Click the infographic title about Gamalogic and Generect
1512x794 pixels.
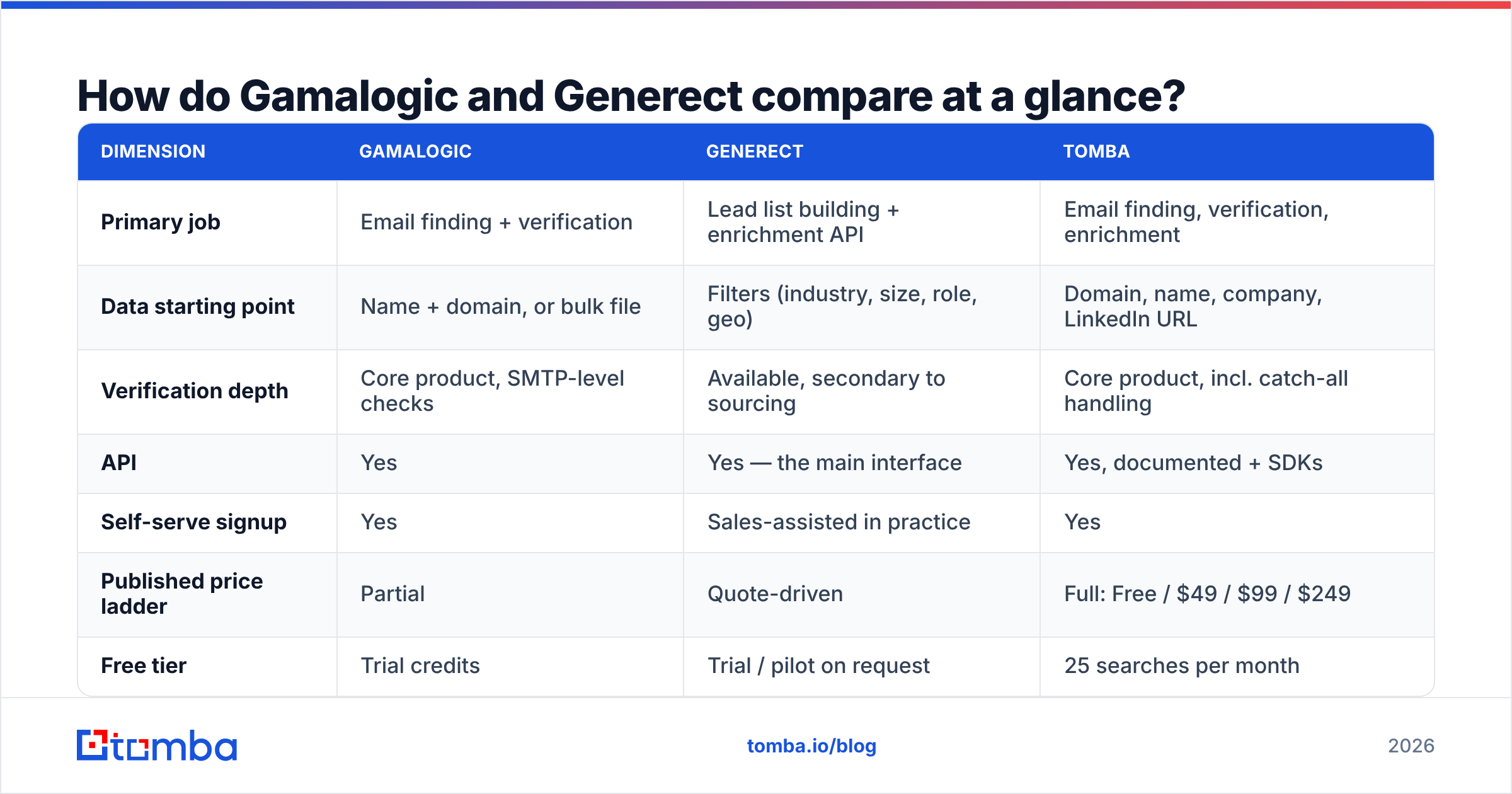click(631, 96)
